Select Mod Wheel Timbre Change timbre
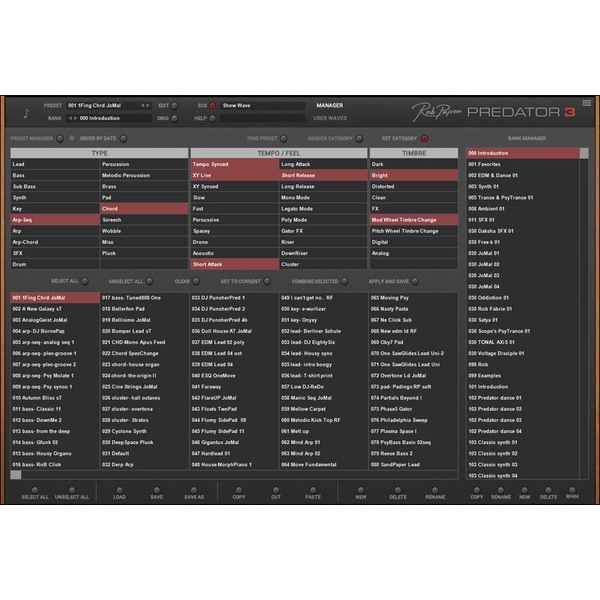600x600 pixels. (414, 220)
